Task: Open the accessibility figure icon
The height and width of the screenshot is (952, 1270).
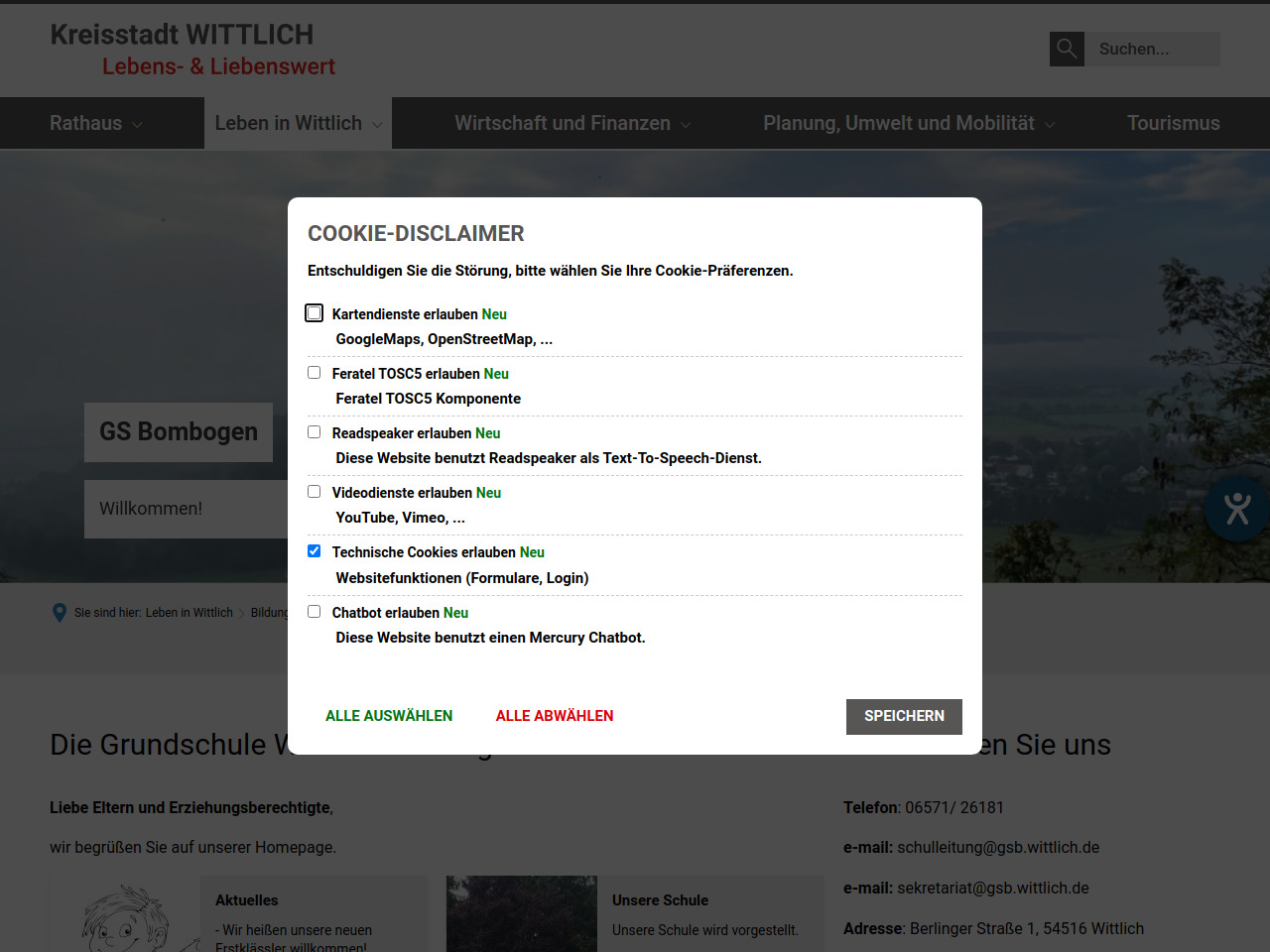Action: [x=1236, y=509]
